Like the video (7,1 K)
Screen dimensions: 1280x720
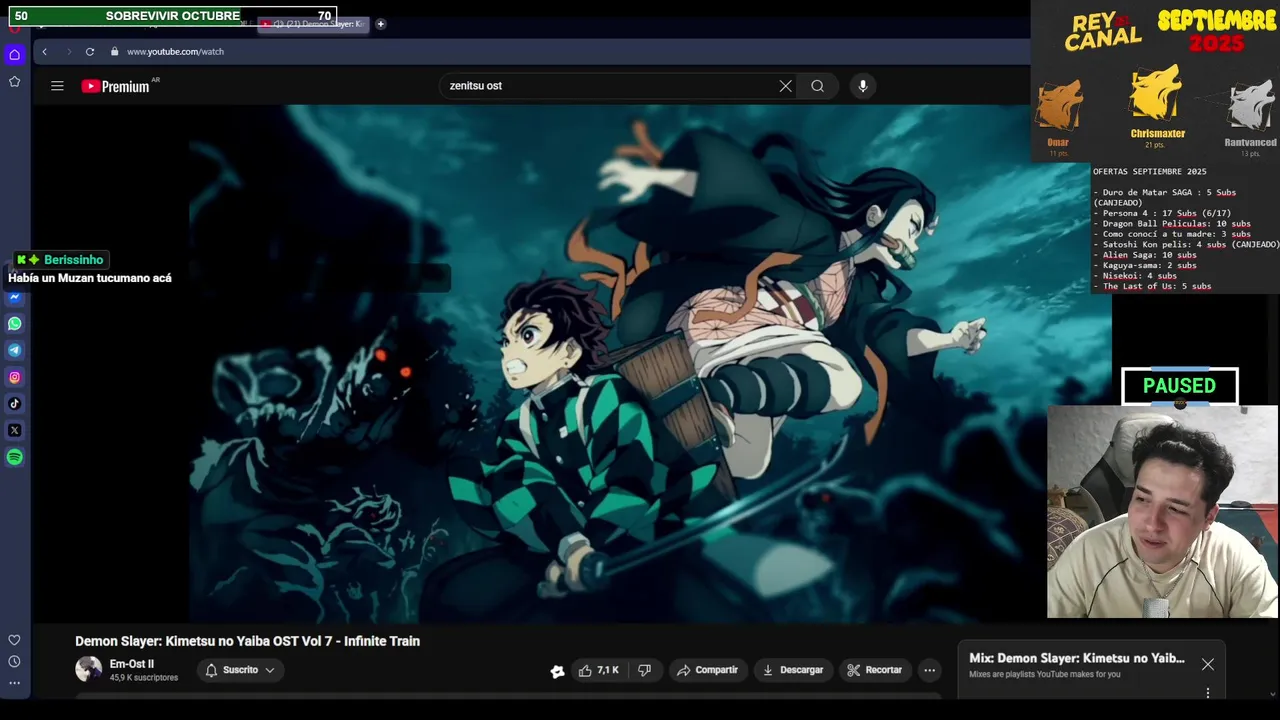pyautogui.click(x=598, y=670)
